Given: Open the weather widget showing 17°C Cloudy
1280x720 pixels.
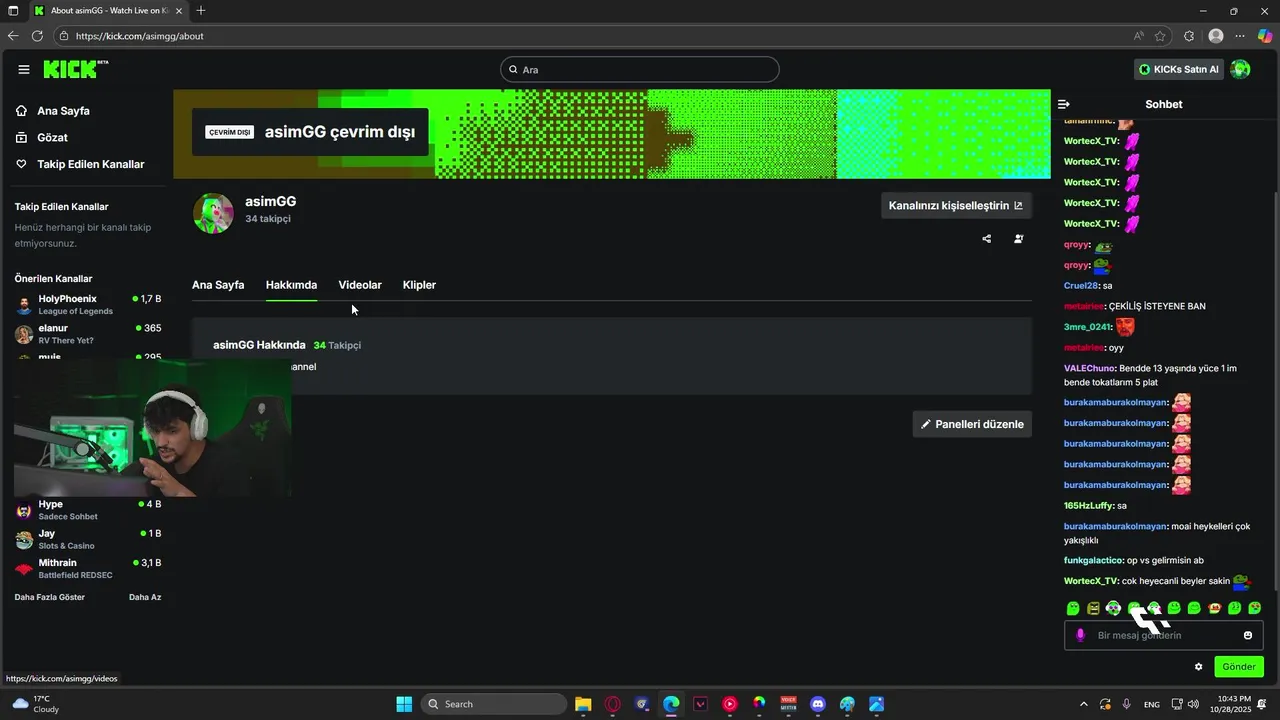Looking at the screenshot, I should [x=36, y=704].
